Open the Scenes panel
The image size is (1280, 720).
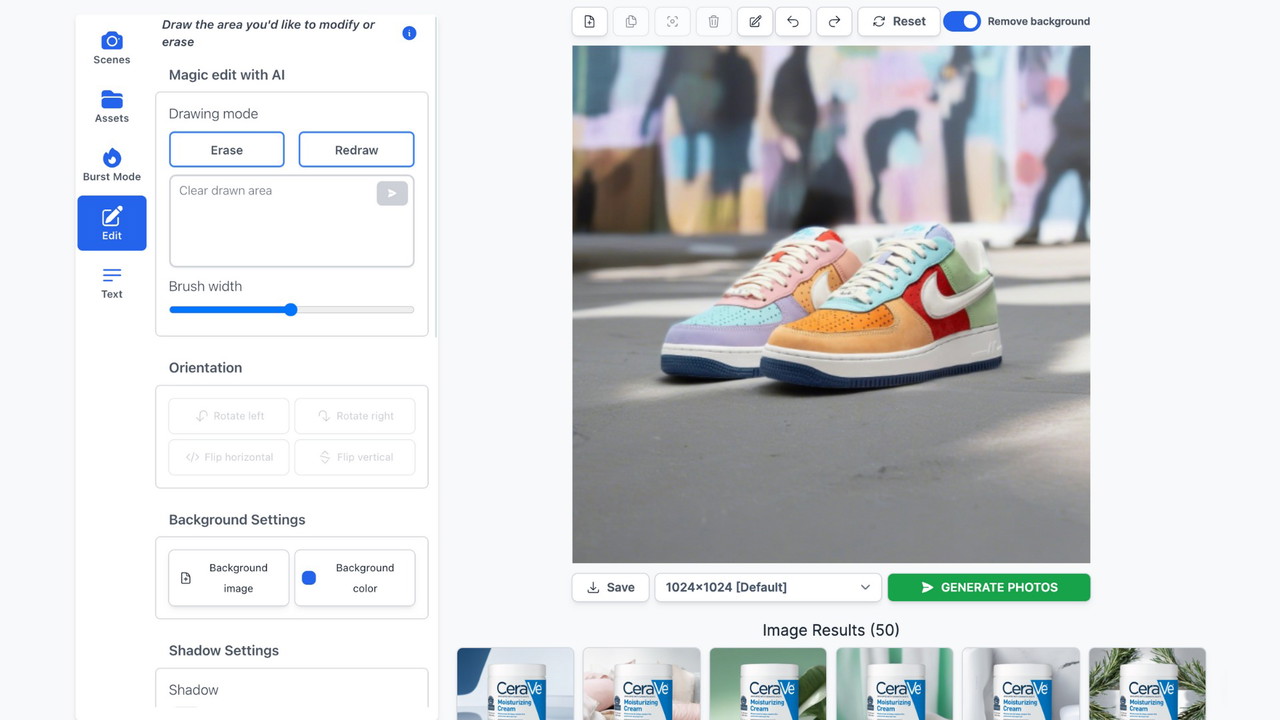[112, 47]
